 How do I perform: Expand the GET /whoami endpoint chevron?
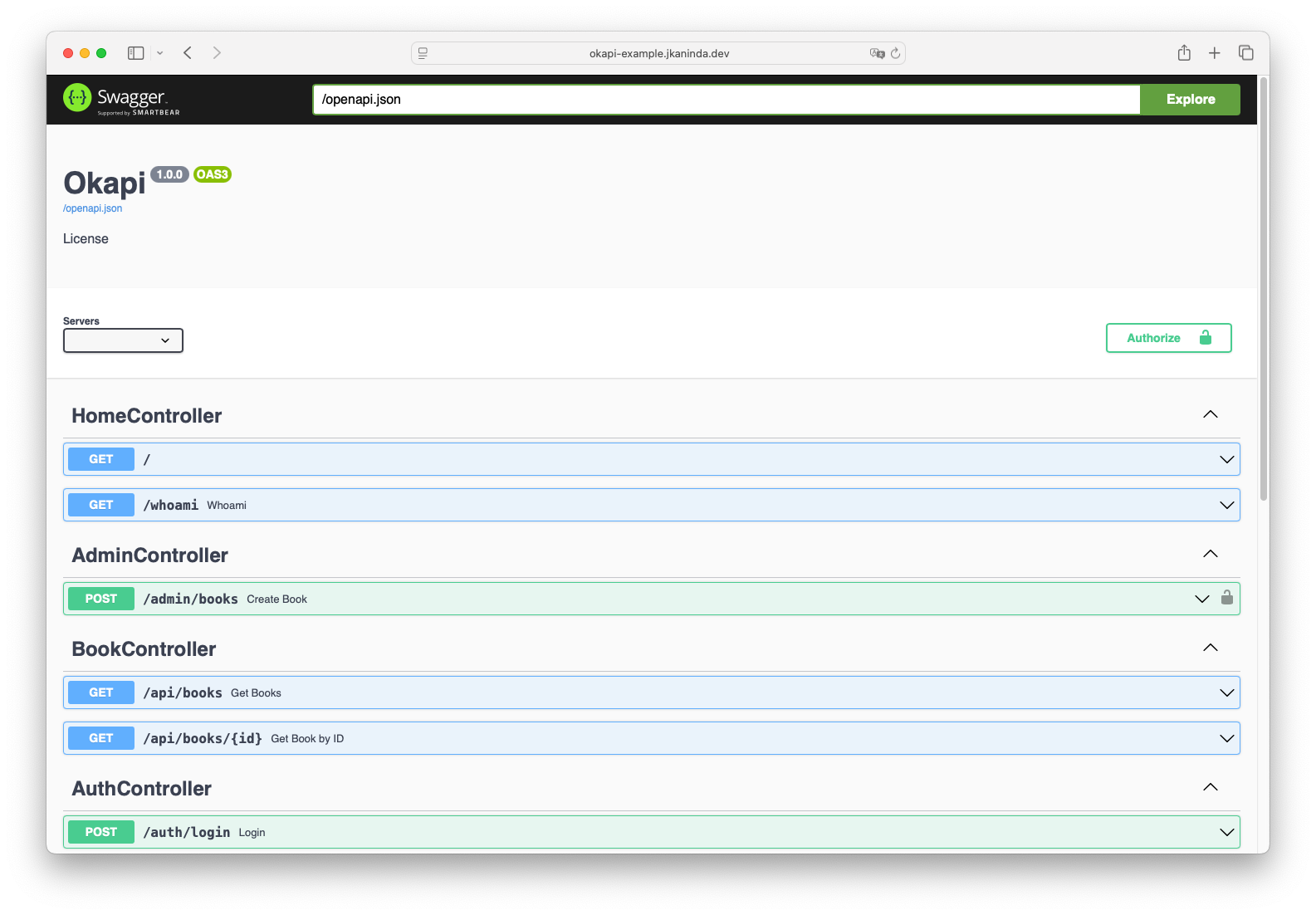1226,506
